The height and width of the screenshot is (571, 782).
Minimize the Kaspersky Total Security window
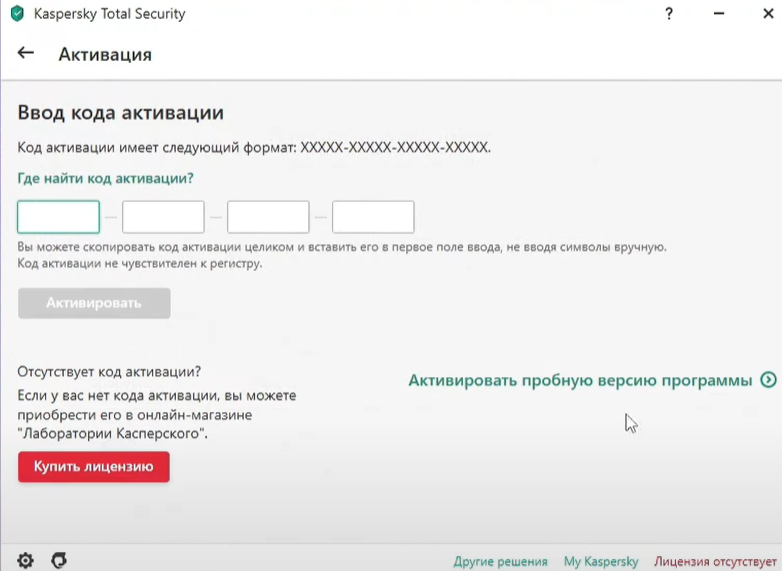click(719, 13)
